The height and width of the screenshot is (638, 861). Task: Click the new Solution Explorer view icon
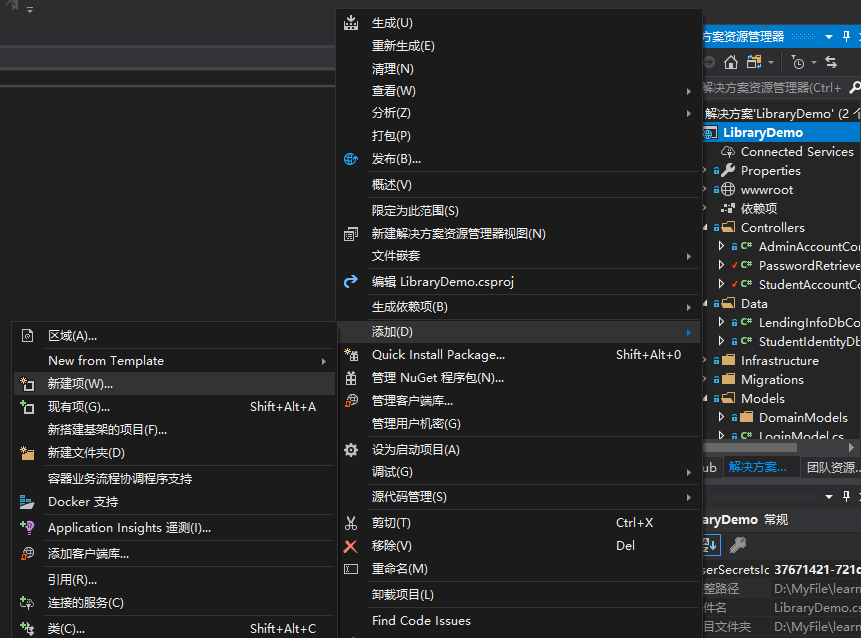(351, 234)
